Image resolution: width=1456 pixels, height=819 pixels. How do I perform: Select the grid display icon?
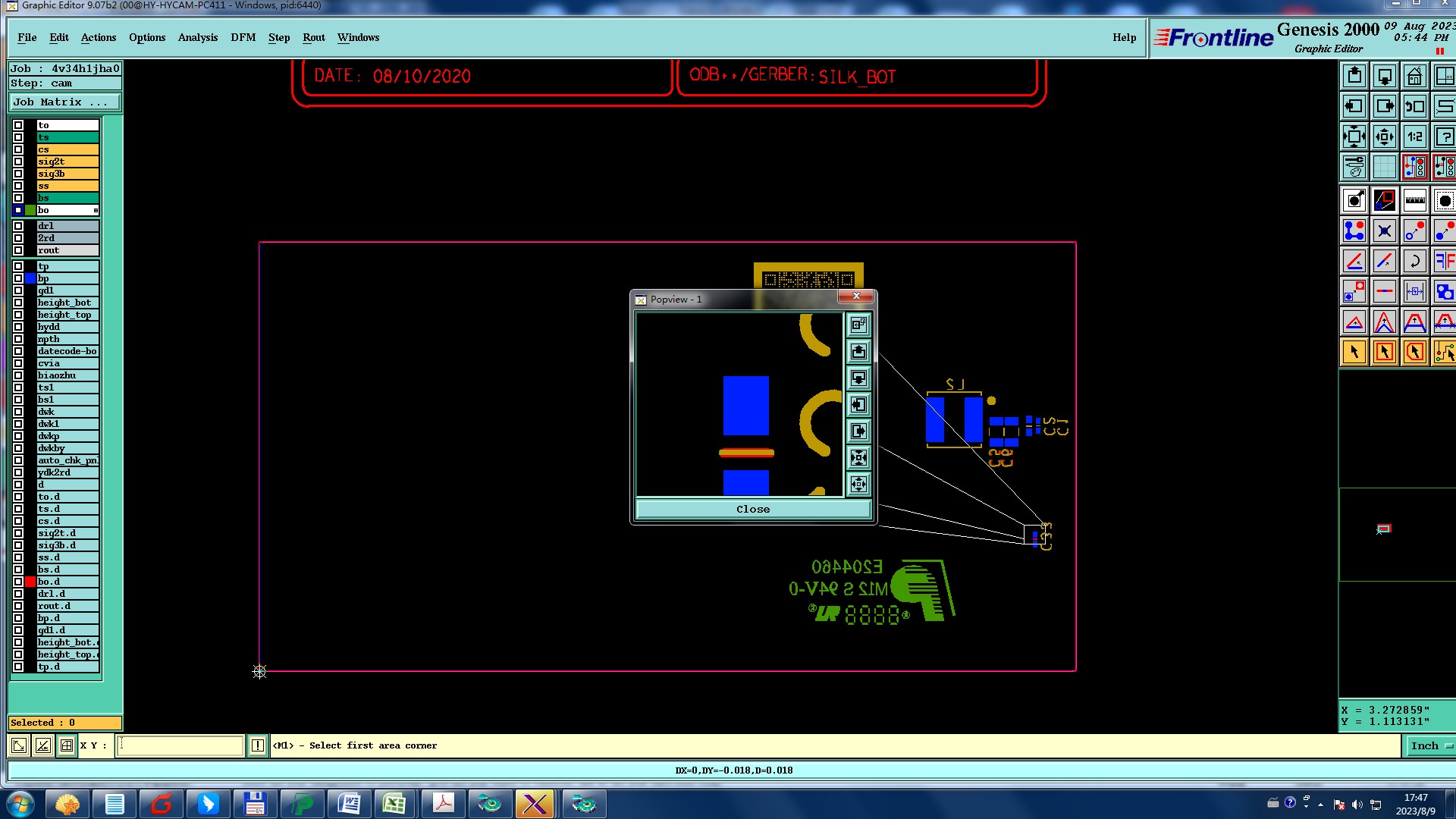point(1384,167)
